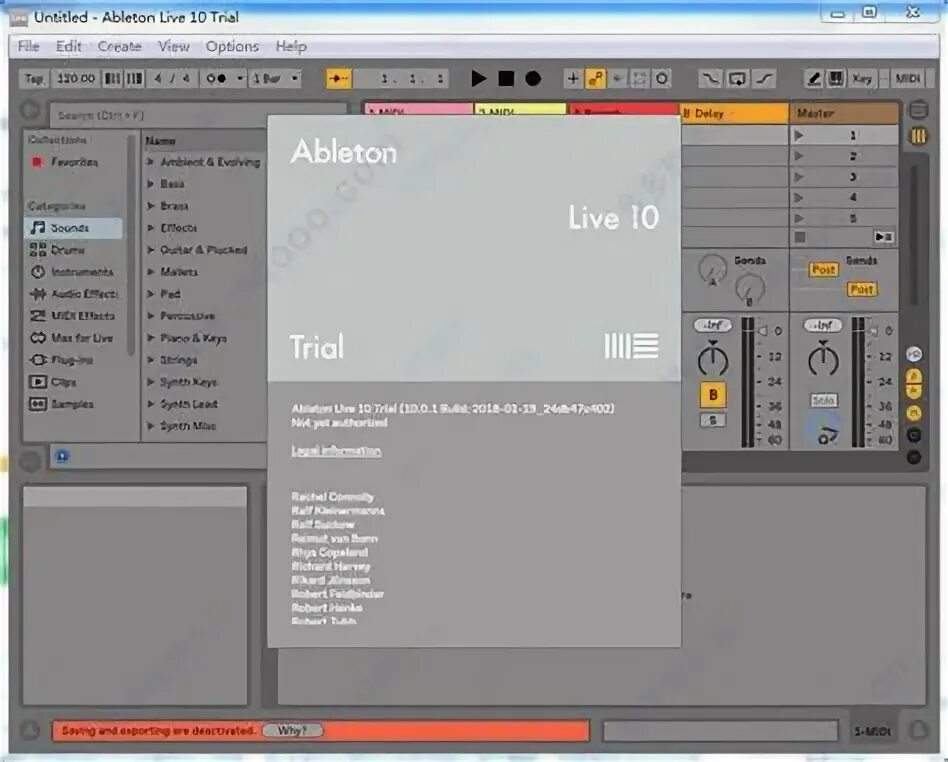Toggle the Draw Mode pencil icon
The height and width of the screenshot is (762, 948).
pyautogui.click(x=814, y=79)
